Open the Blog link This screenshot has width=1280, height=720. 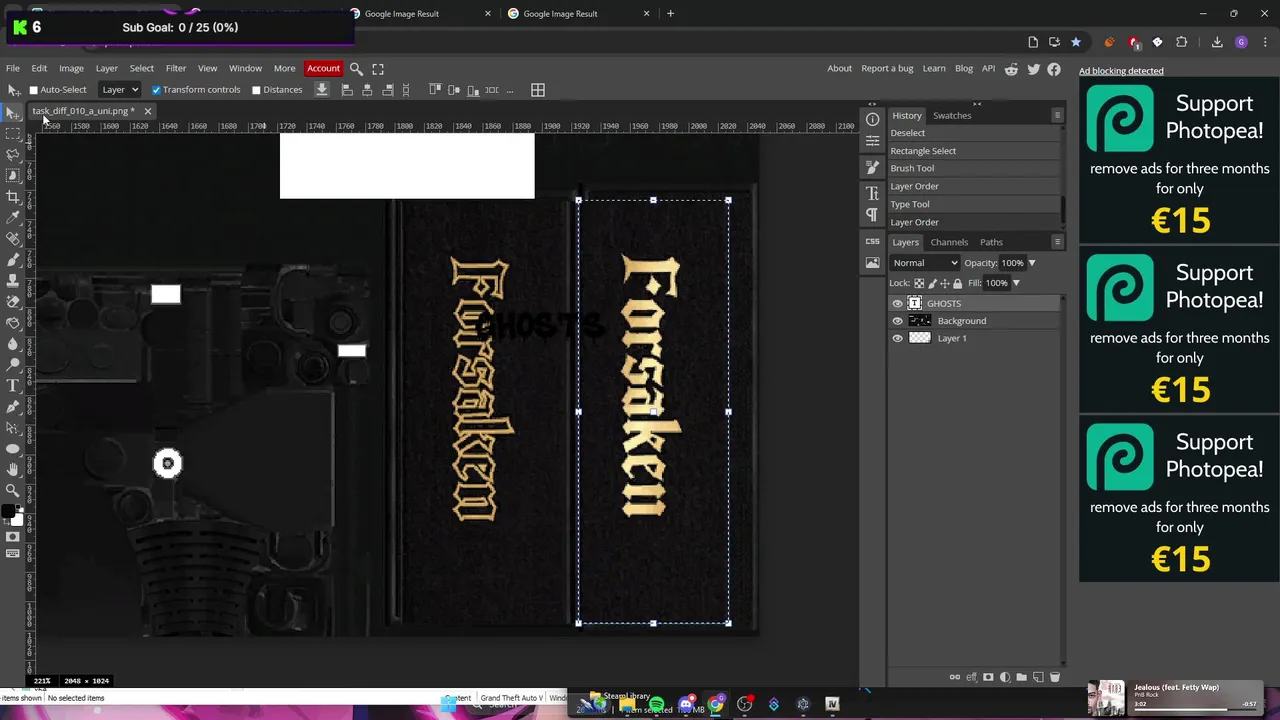pos(964,68)
